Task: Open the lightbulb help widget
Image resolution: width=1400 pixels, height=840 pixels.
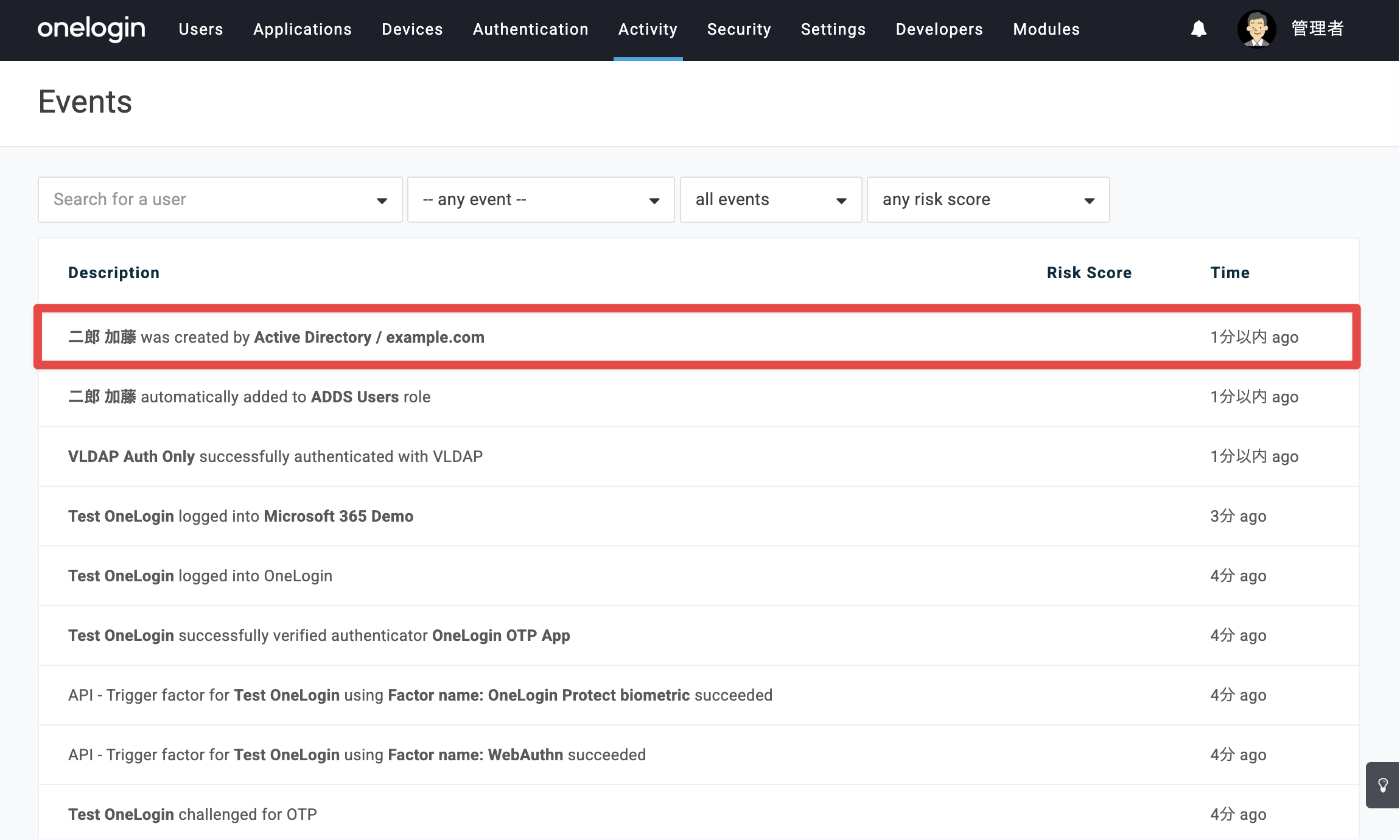Action: tap(1382, 785)
